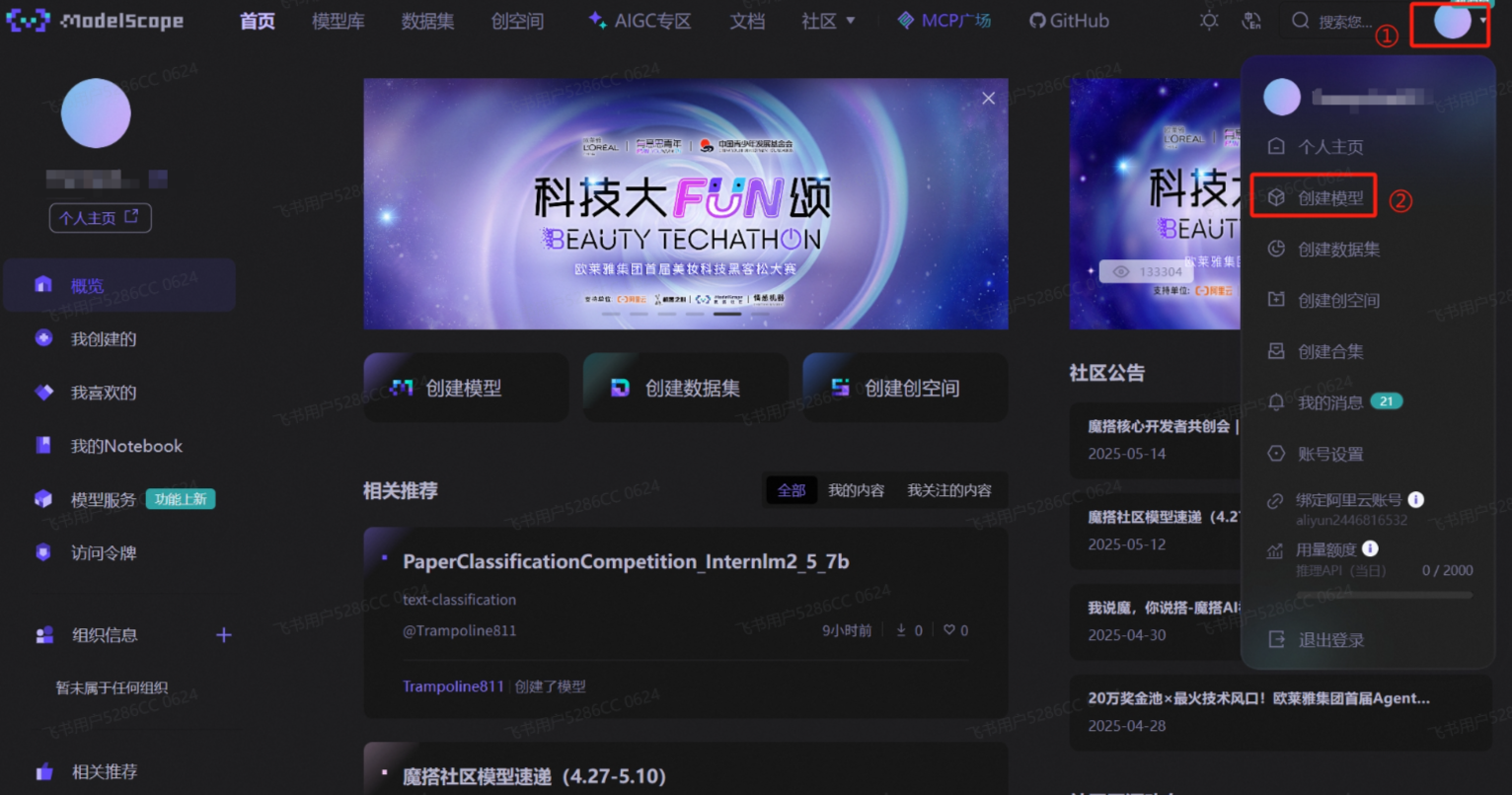
Task: Click the 模型服务 cube icon
Action: coord(43,499)
